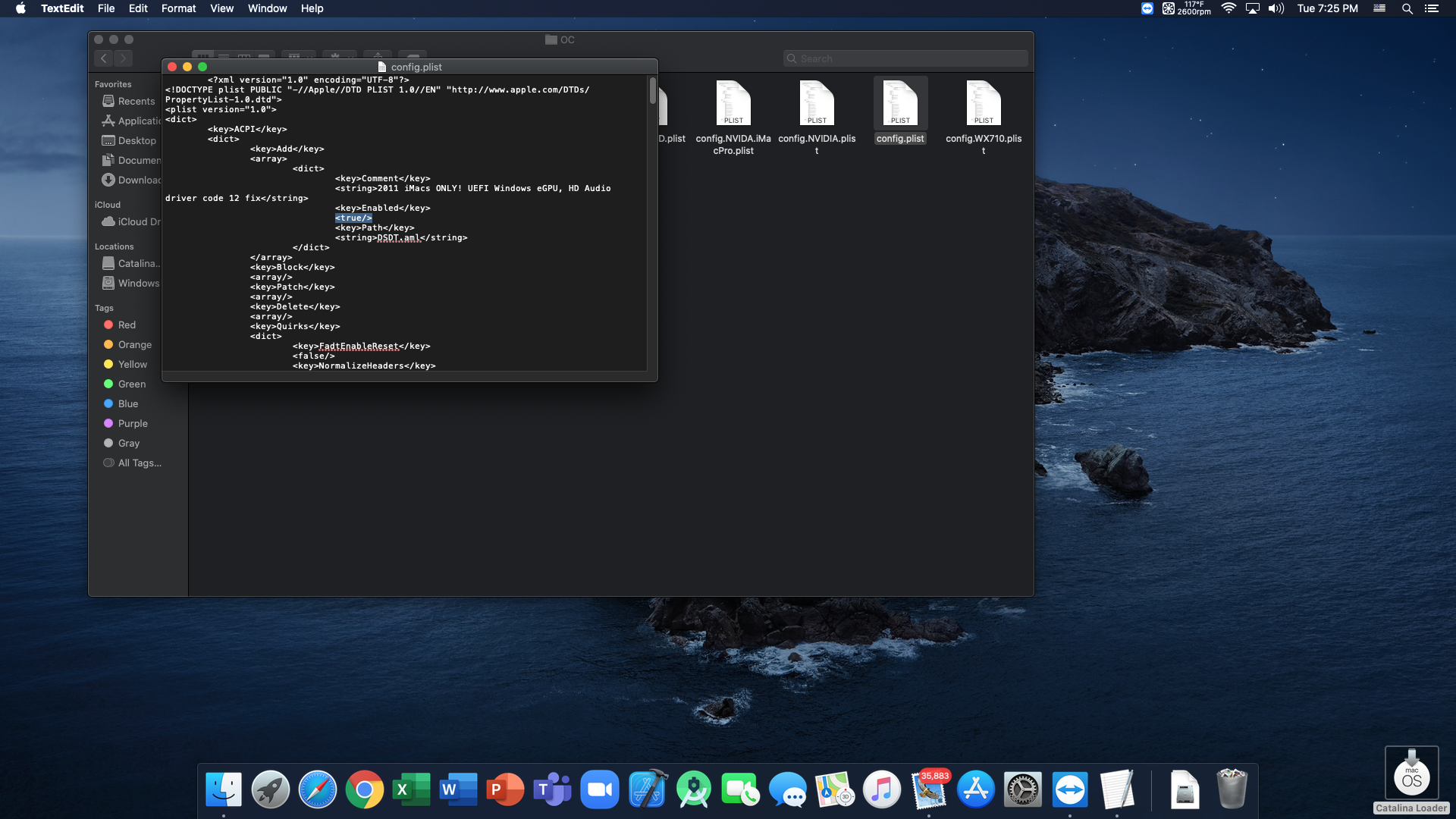Screen dimensions: 1456x819
Task: Click the AirPlay display icon
Action: (x=1253, y=8)
